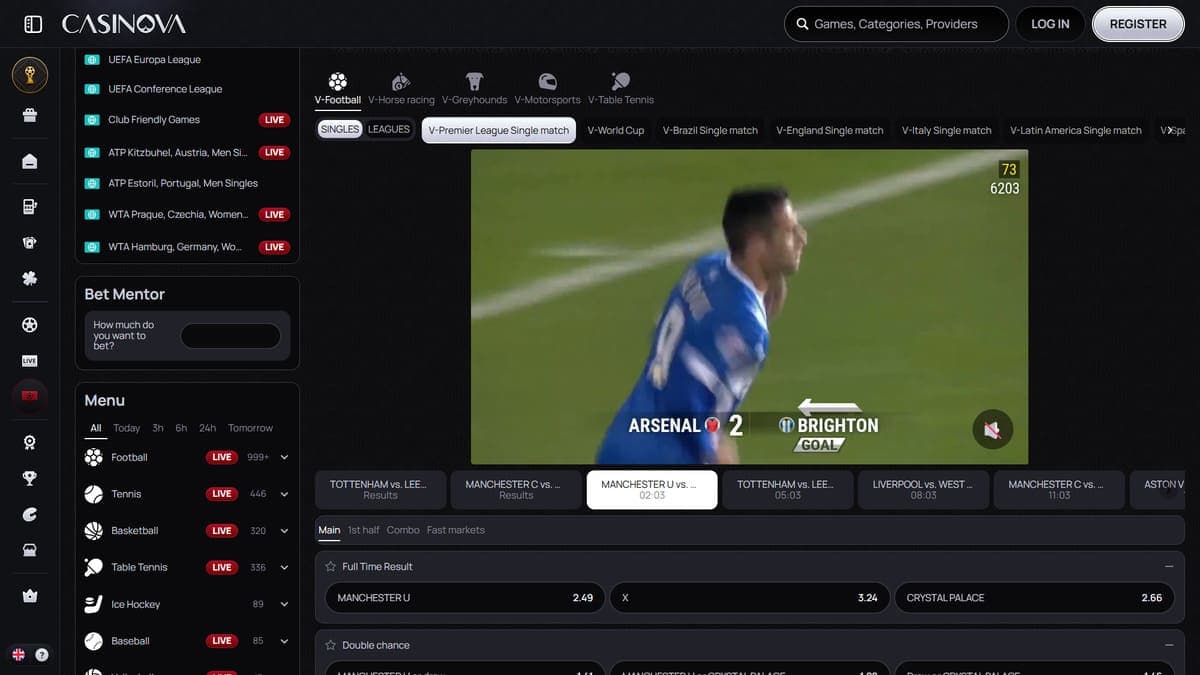The width and height of the screenshot is (1200, 675).
Task: Click the LOG IN button
Action: click(1050, 24)
